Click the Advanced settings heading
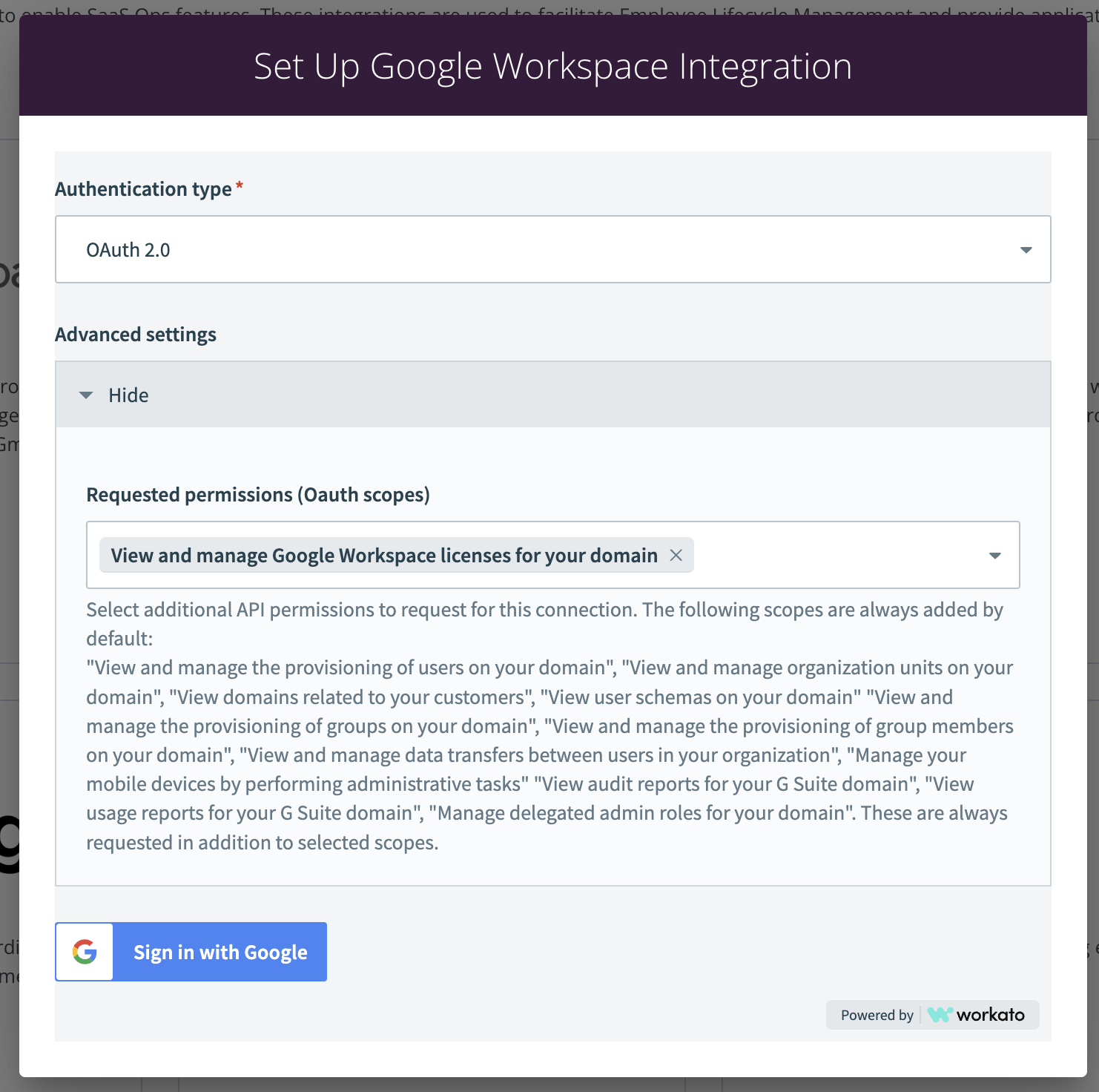Viewport: 1099px width, 1092px height. click(136, 335)
